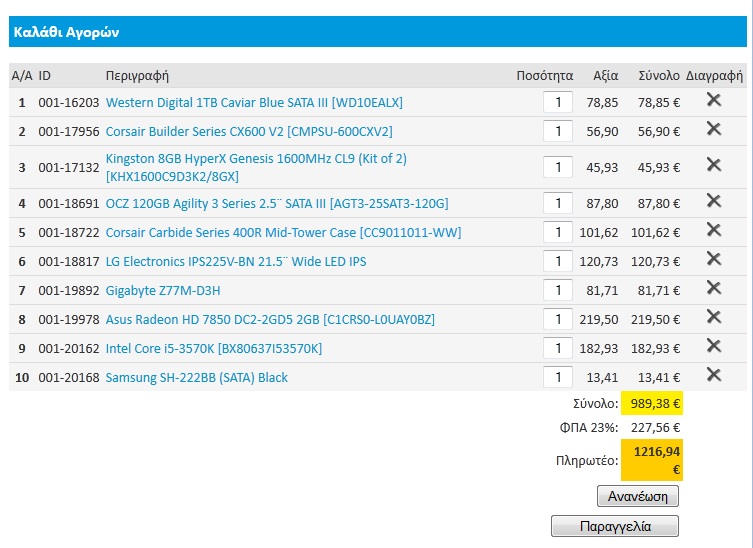The width and height of the screenshot is (753, 548).
Task: Delete Corsair Carbide 400R case row
Action: pos(714,230)
